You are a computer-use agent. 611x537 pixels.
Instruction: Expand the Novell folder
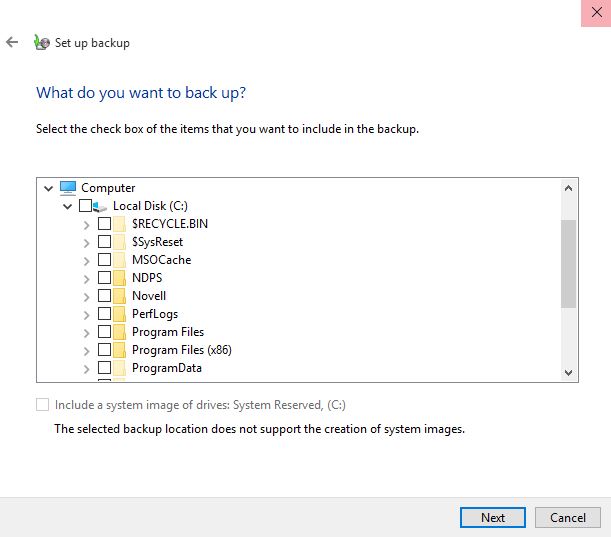coord(87,297)
